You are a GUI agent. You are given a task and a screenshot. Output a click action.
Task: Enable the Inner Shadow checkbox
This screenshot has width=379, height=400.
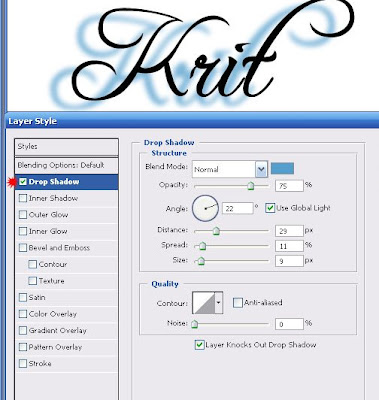[23, 198]
